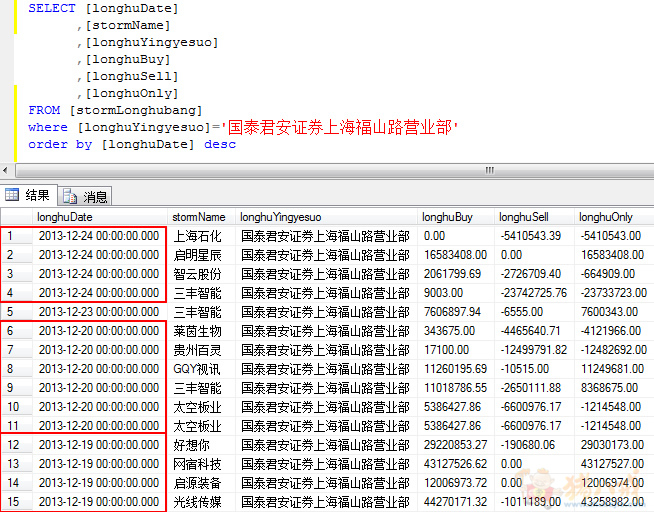654x512 pixels.
Task: Click longhuSell value -190680.06
Action: (528, 445)
